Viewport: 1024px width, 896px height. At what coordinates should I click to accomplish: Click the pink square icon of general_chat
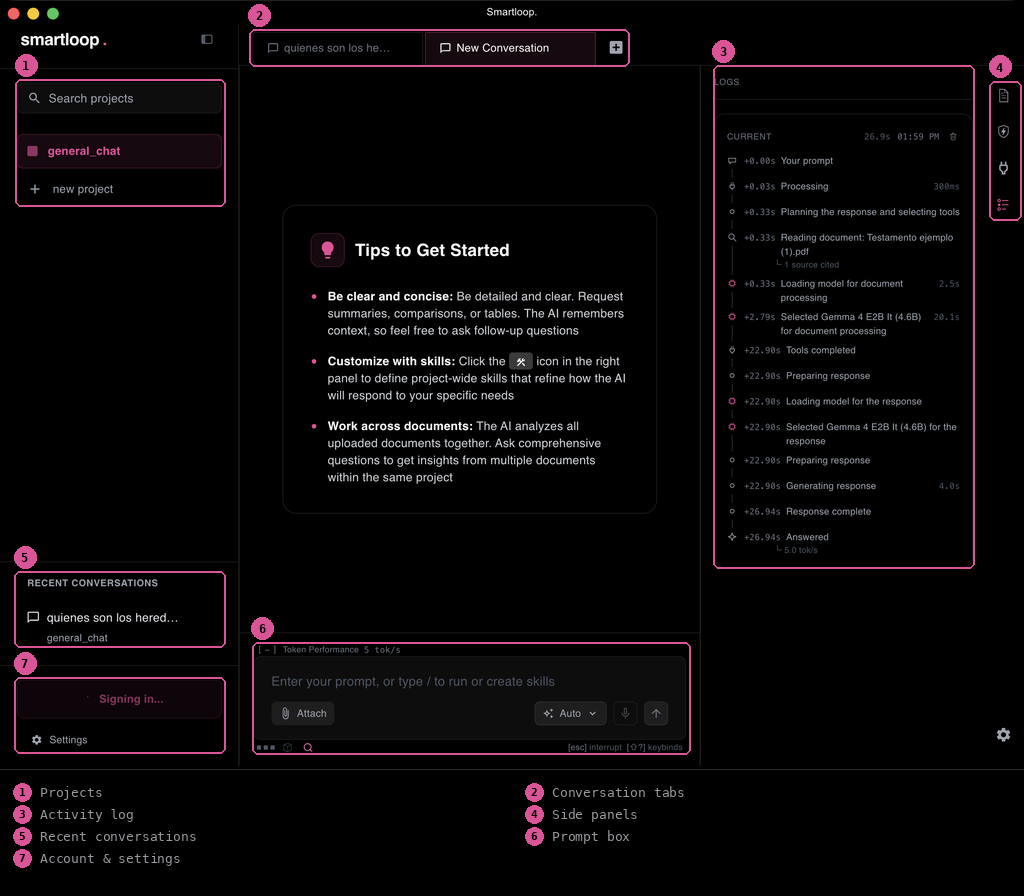[32, 151]
